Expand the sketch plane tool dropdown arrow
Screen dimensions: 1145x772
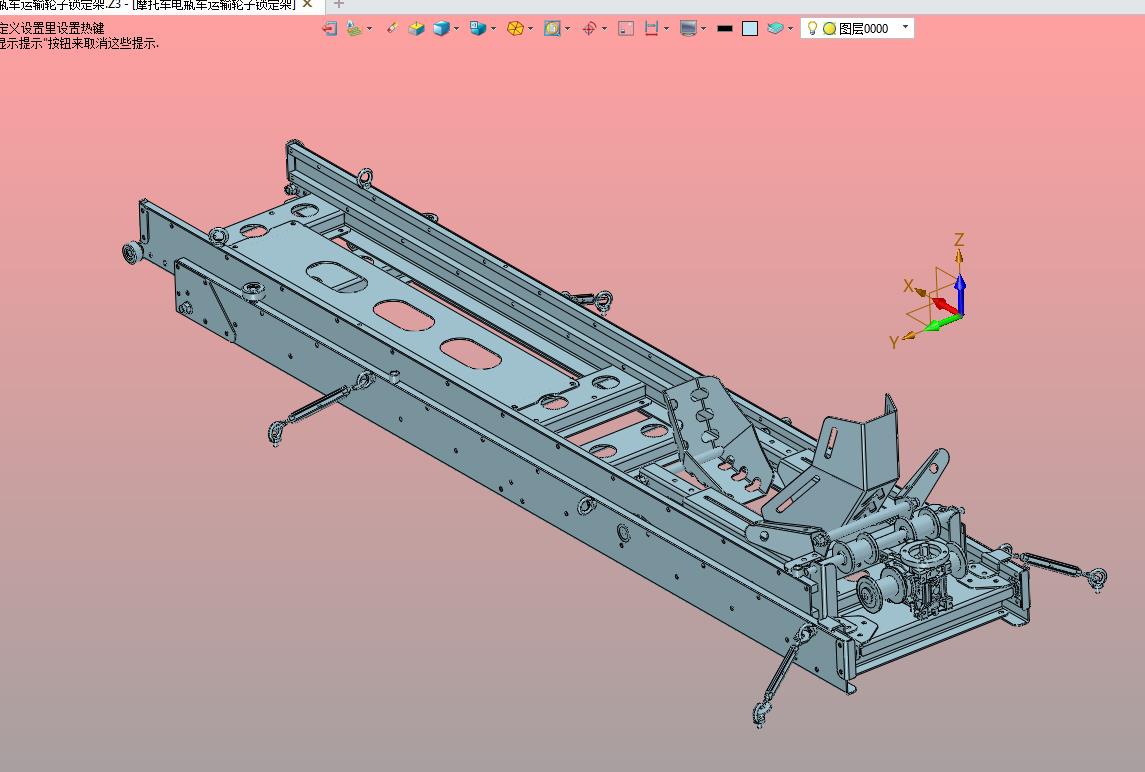[x=369, y=28]
